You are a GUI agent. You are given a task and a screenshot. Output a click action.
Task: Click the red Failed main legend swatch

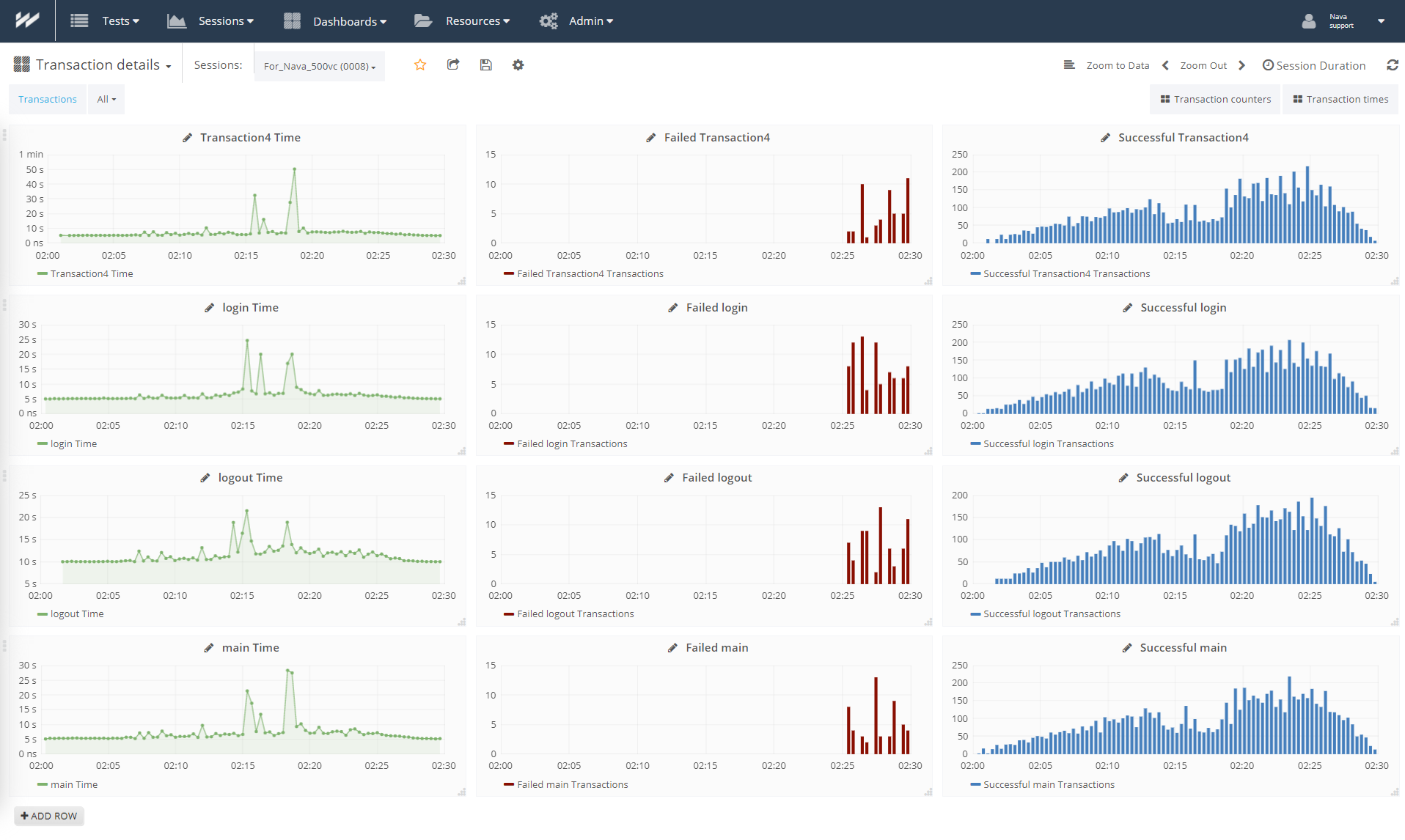point(508,785)
